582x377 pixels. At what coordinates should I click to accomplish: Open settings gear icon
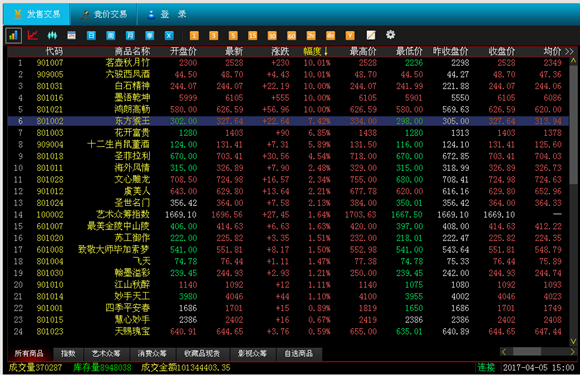pyautogui.click(x=390, y=35)
